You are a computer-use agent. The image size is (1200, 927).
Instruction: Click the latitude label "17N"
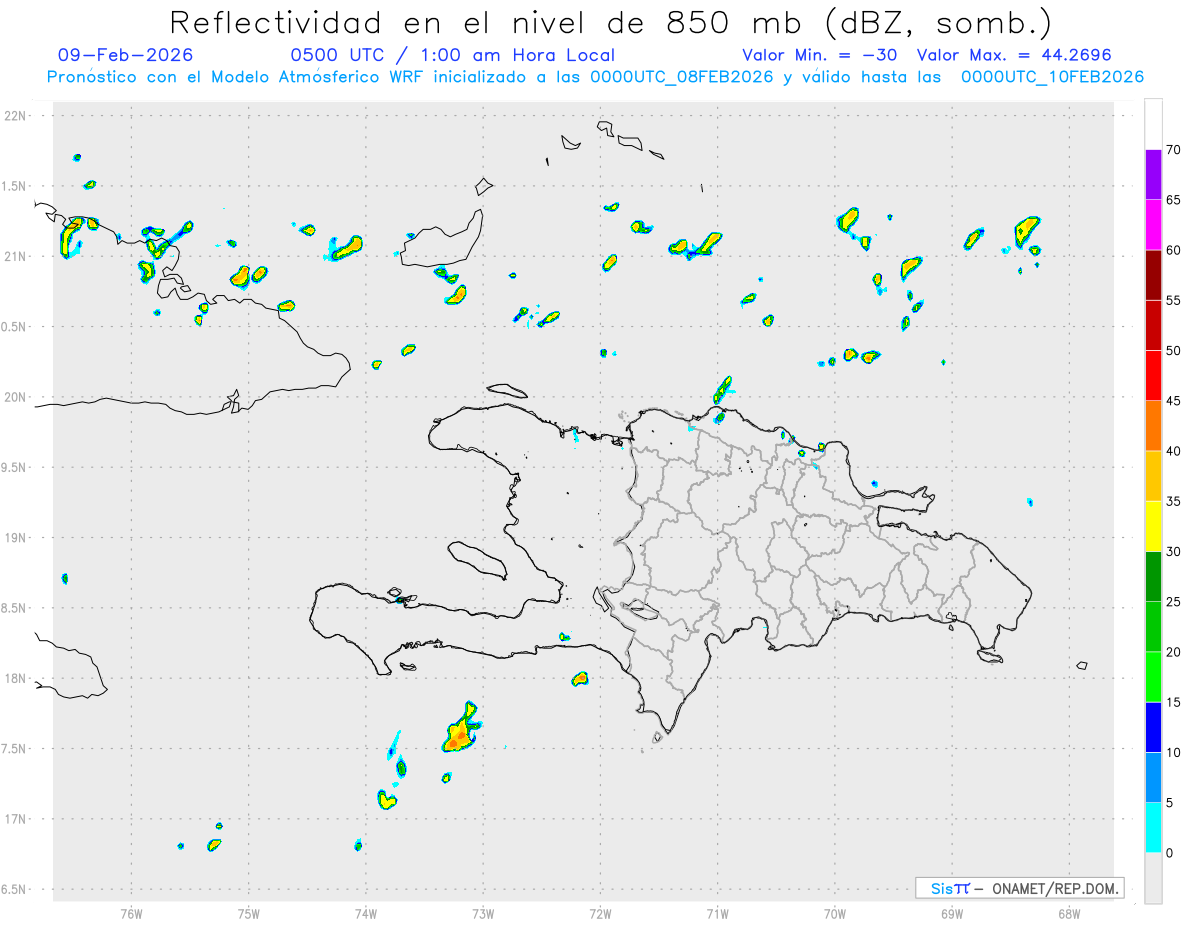pos(17,819)
